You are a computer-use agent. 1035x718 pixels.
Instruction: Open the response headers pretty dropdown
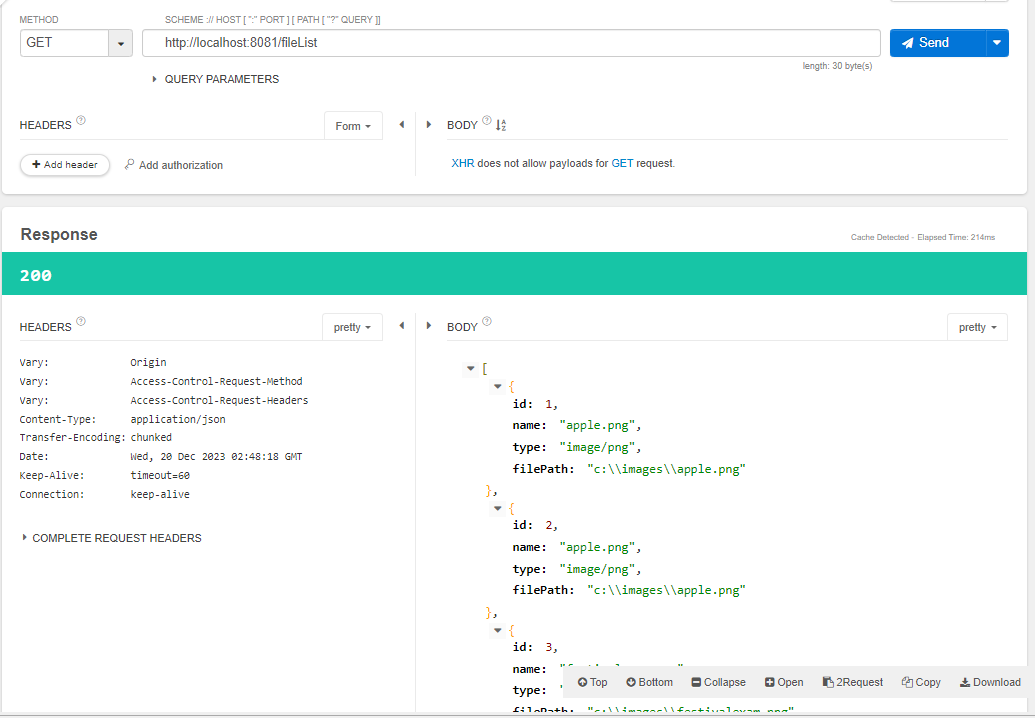pos(352,327)
